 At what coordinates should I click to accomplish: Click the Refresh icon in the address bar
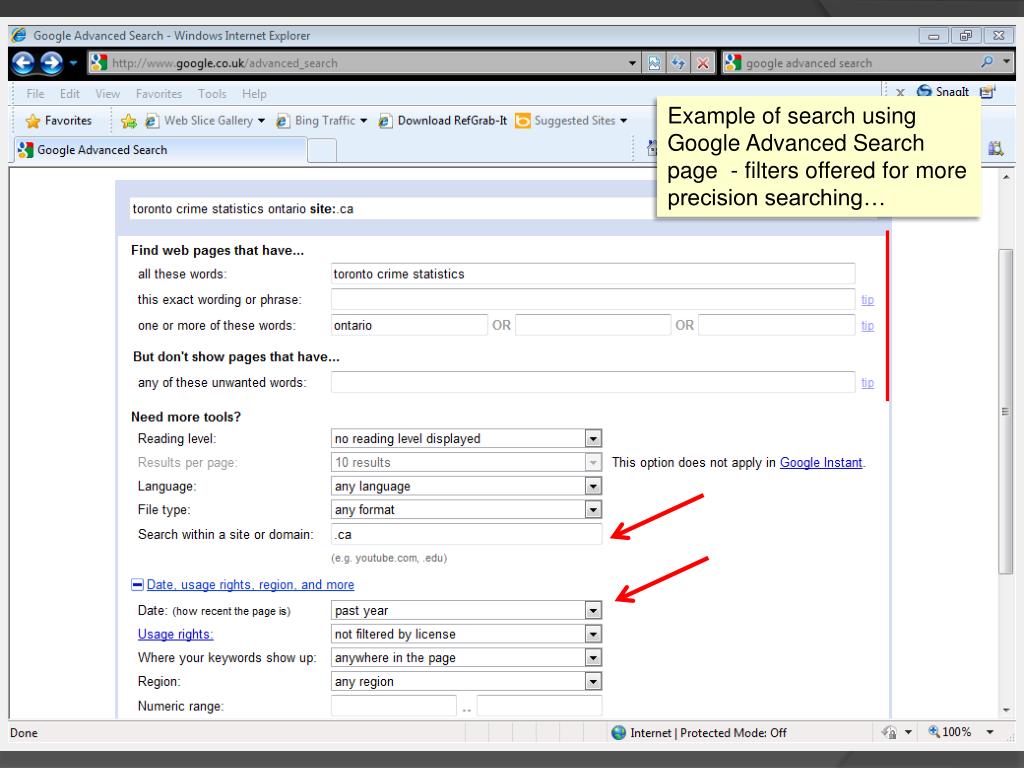(x=679, y=63)
